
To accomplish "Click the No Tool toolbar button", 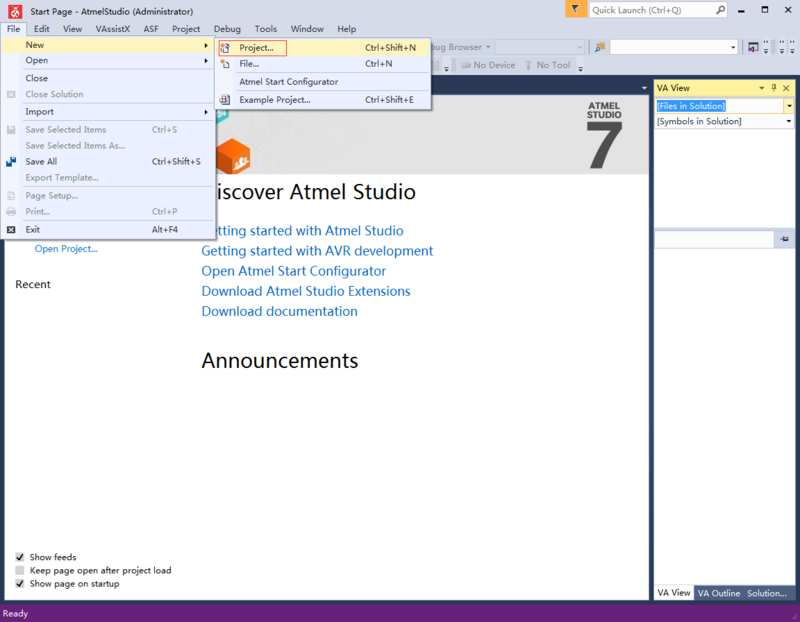I will coord(547,65).
